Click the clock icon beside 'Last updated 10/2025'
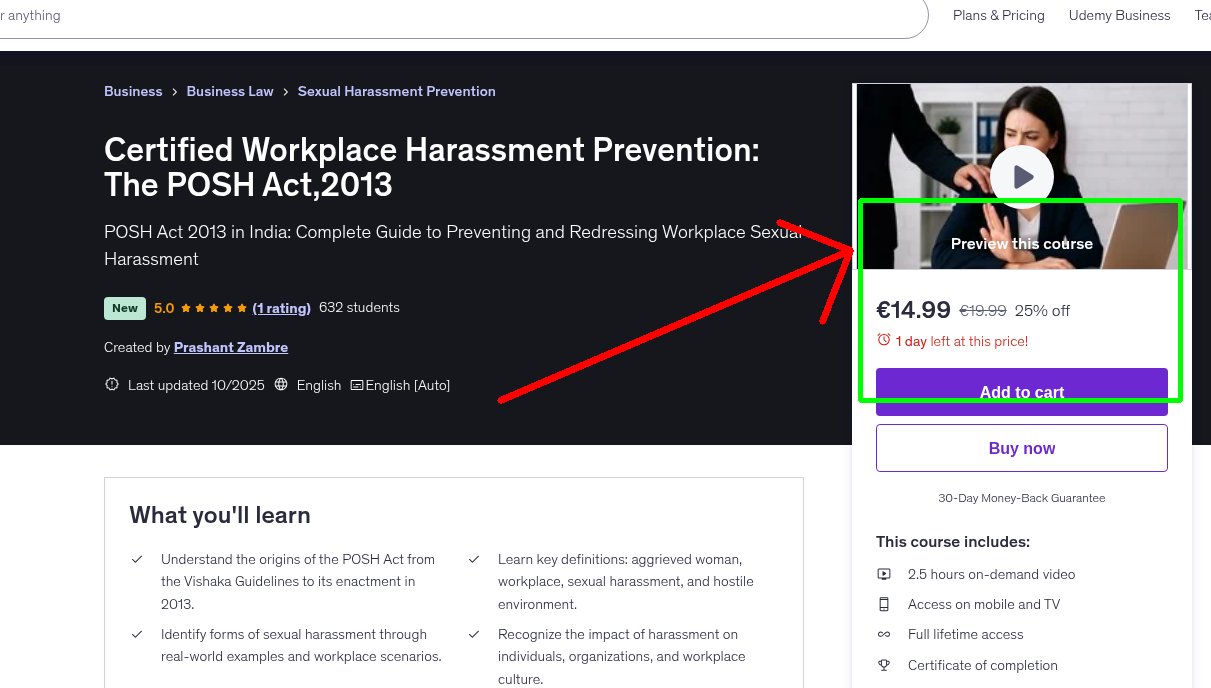The image size is (1211, 688). [x=111, y=384]
